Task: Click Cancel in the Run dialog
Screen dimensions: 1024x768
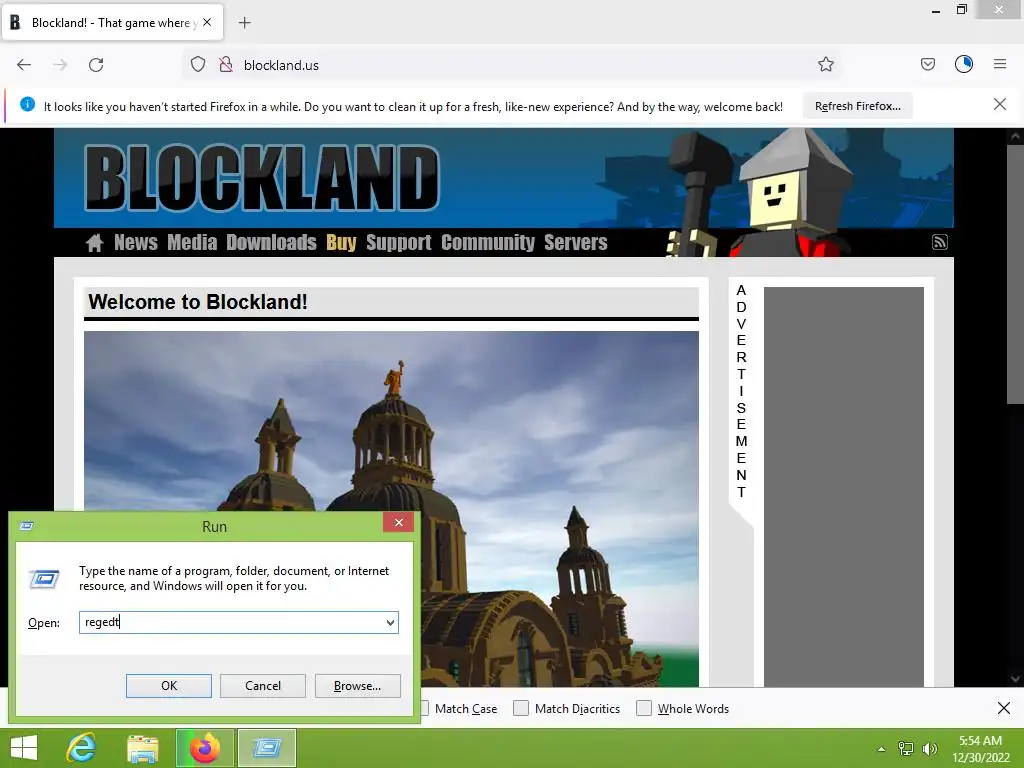Action: (x=263, y=686)
